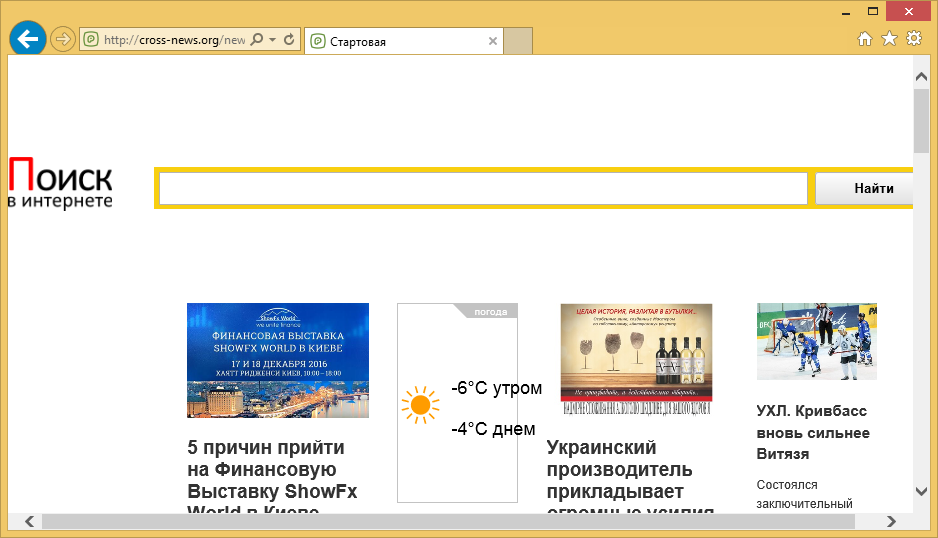Click the search magnifier in address bar
The width and height of the screenshot is (938, 538).
coord(257,40)
